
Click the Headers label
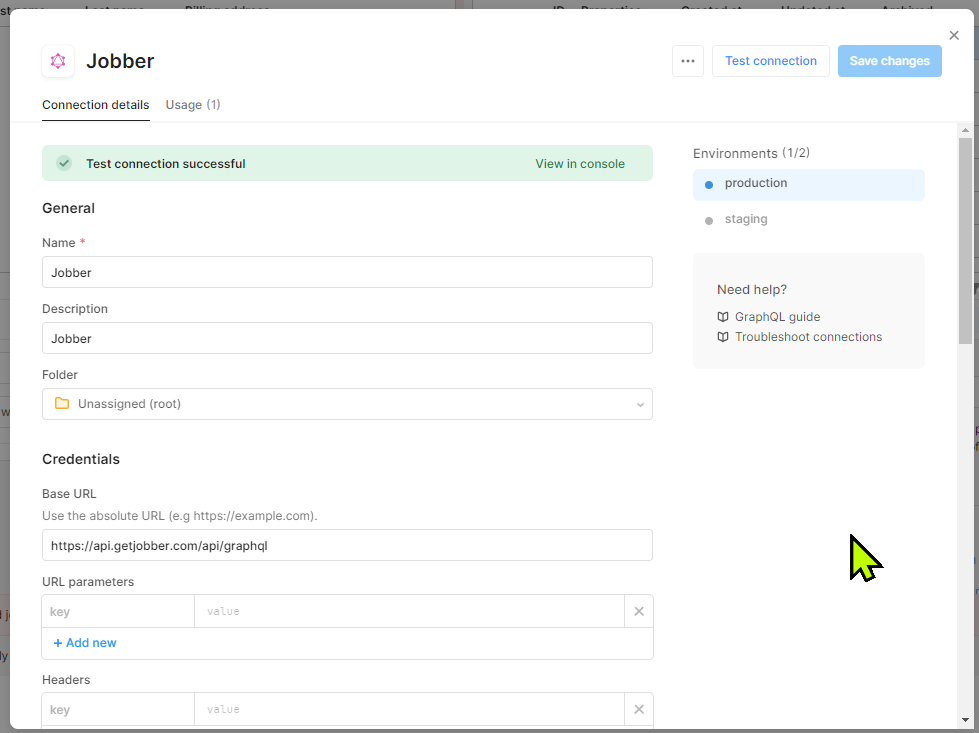pos(66,680)
